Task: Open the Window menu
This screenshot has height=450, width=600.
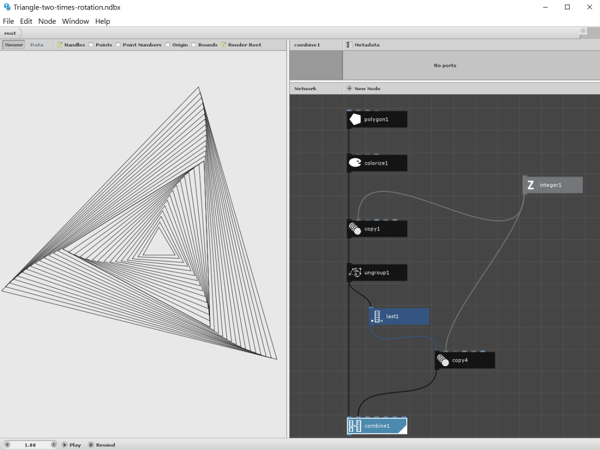Action: [x=75, y=21]
